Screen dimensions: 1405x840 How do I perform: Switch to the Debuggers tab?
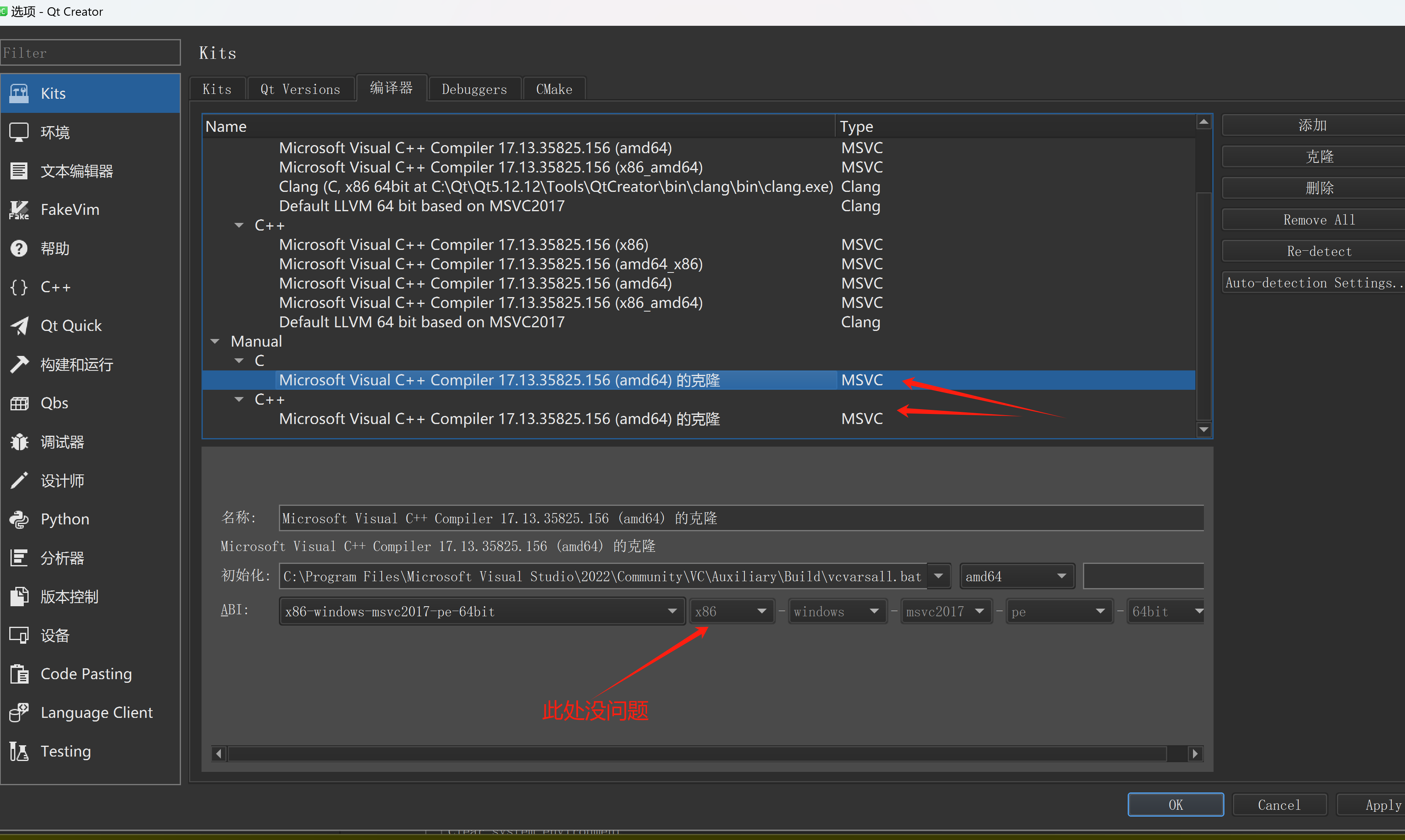[x=474, y=89]
